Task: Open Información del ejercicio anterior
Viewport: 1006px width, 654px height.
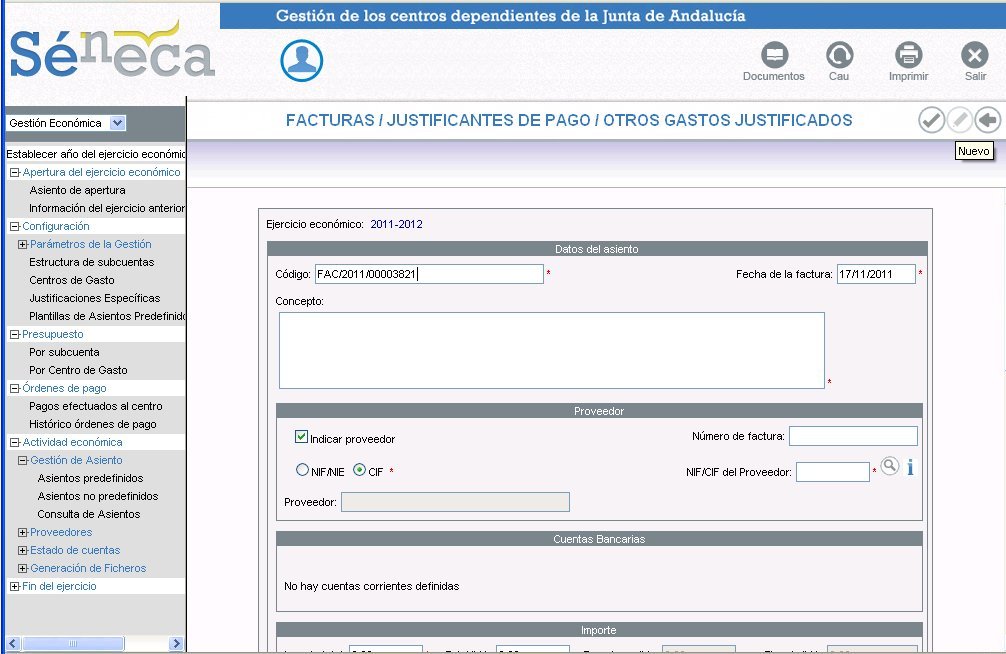Action: [x=107, y=208]
